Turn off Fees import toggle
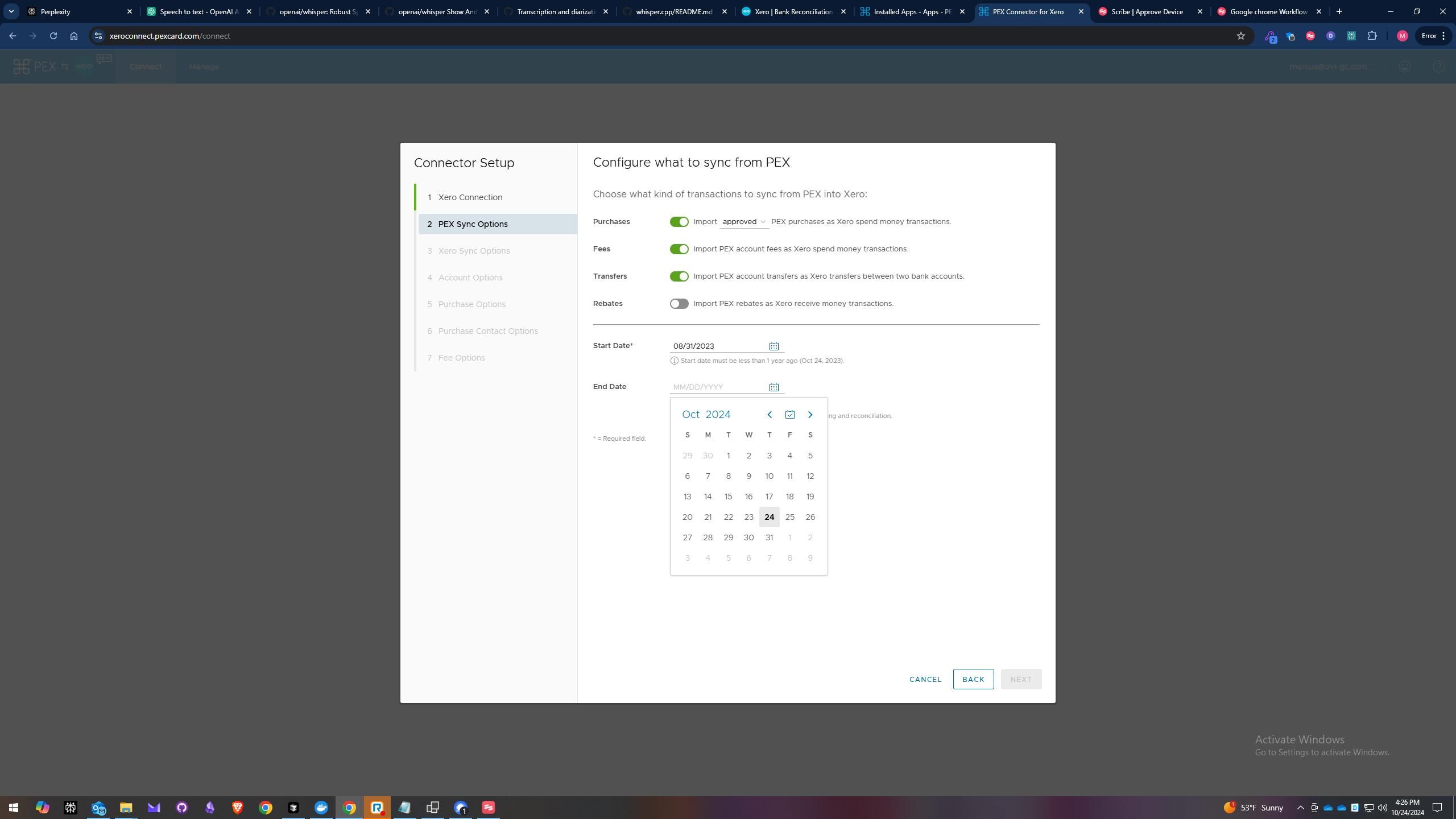 coord(679,249)
